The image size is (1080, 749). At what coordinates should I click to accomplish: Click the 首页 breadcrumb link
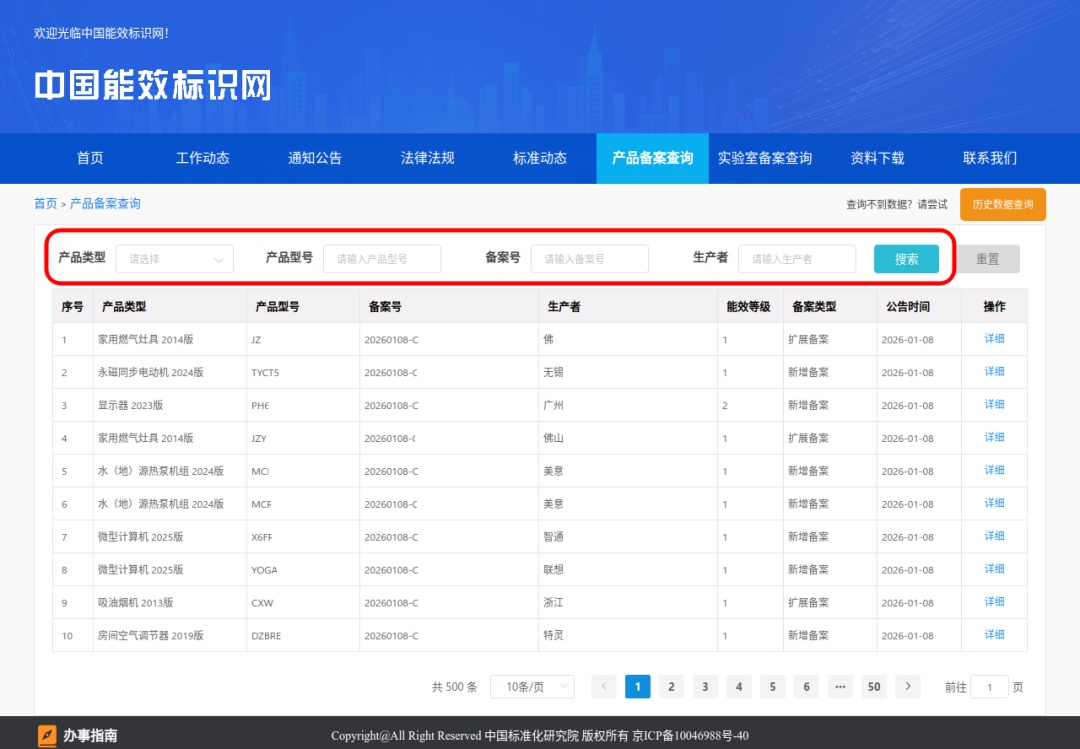pyautogui.click(x=45, y=204)
